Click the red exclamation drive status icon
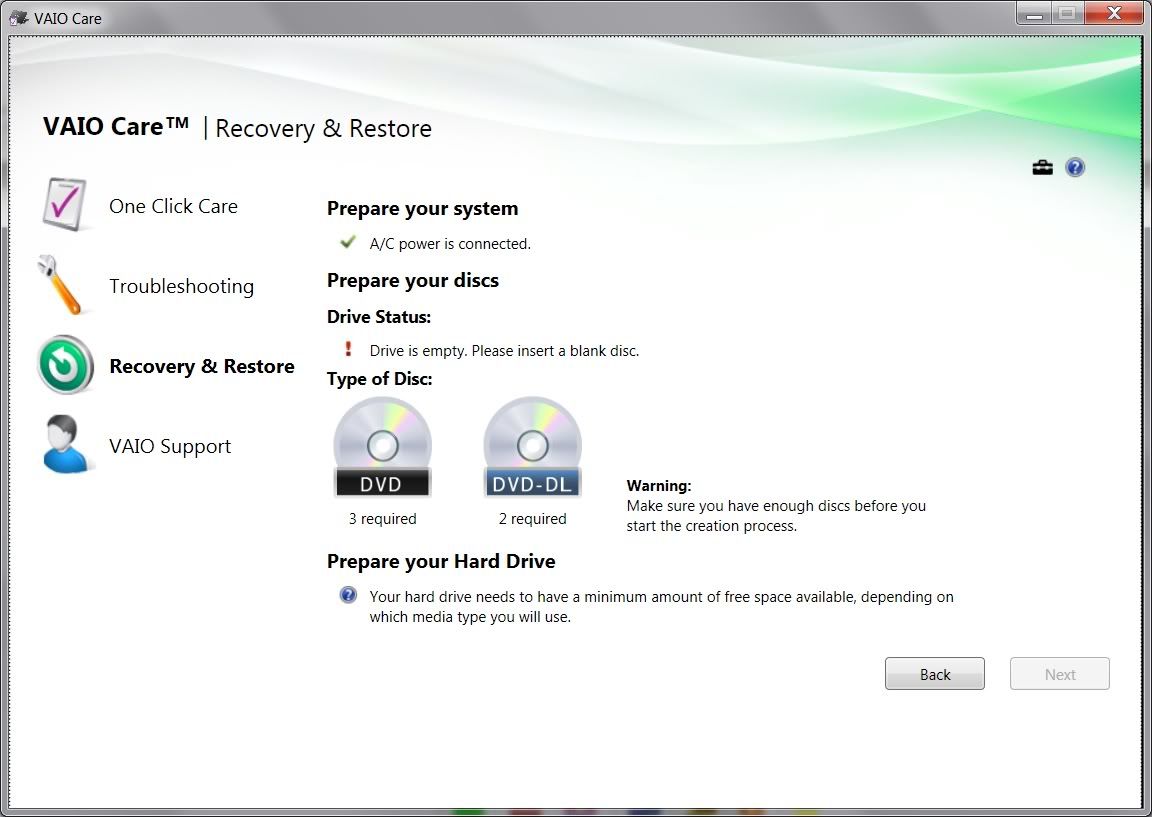The width and height of the screenshot is (1152, 817). pyautogui.click(x=348, y=348)
